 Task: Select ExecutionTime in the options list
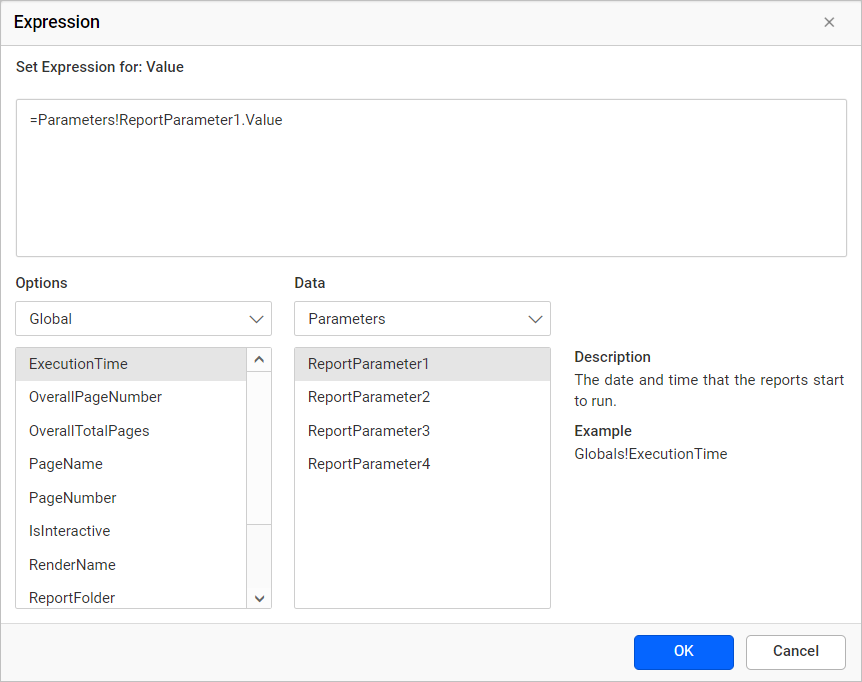point(131,364)
